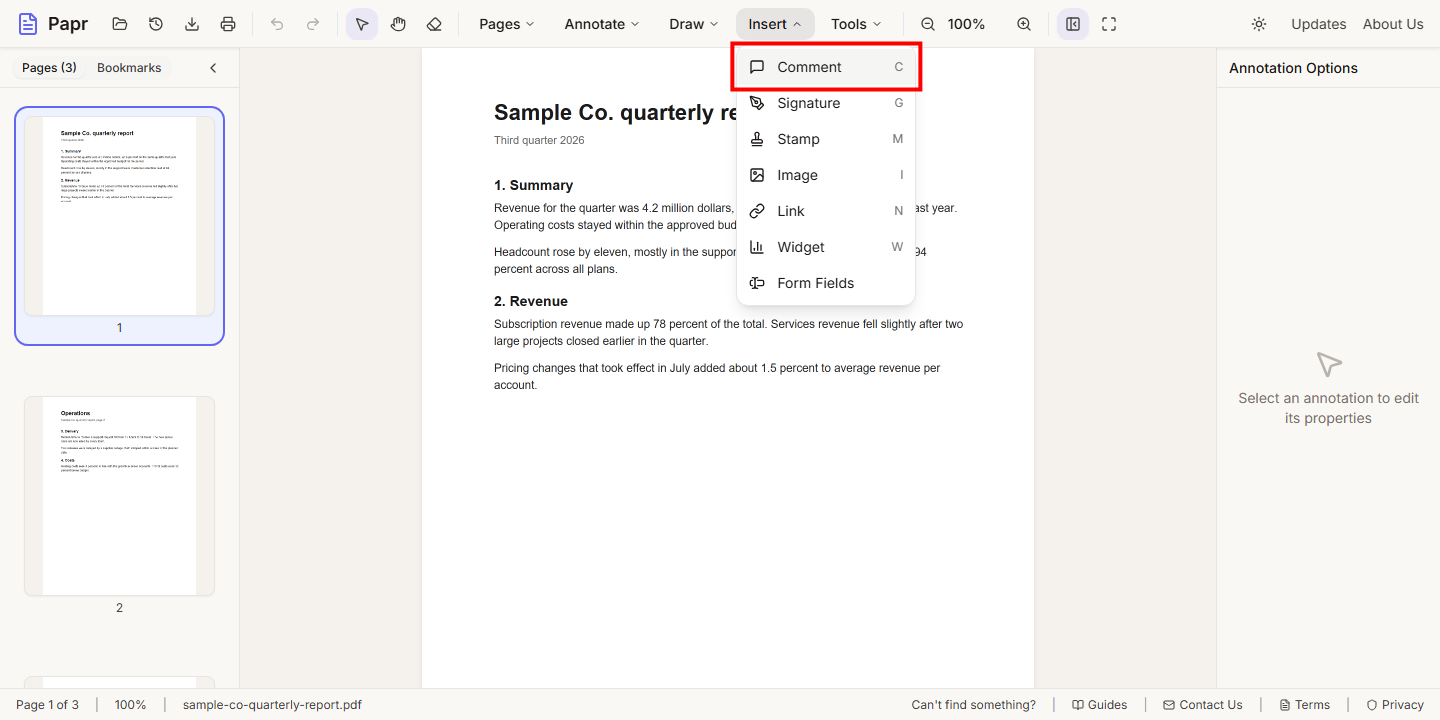
Task: Open the version history clock icon
Action: 156,24
